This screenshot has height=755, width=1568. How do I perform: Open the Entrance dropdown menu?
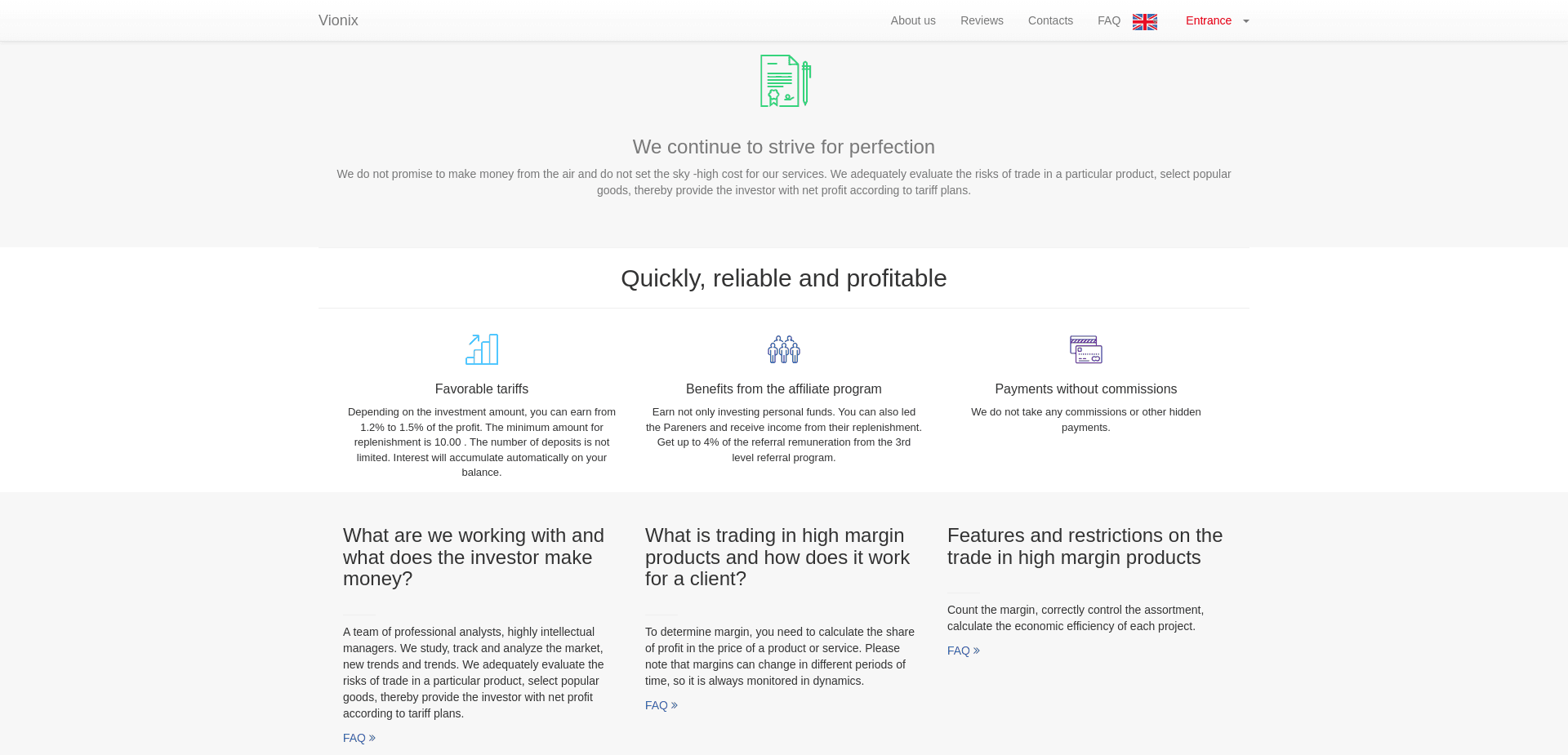1209,20
